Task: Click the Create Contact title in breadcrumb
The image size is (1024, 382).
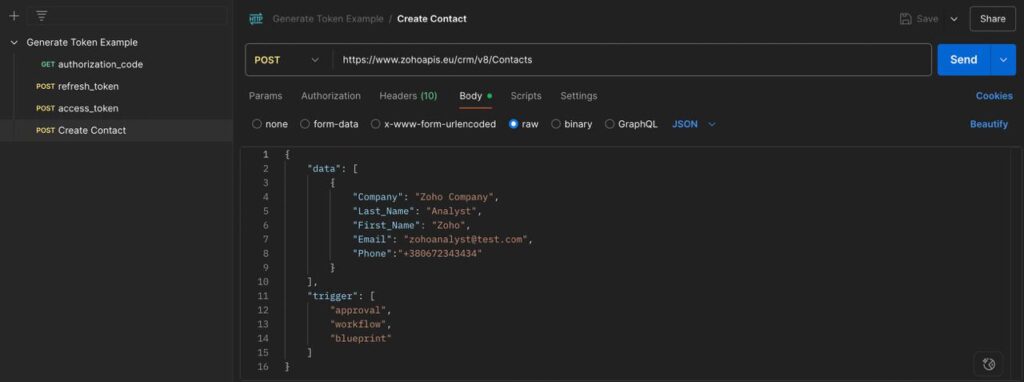Action: point(432,19)
